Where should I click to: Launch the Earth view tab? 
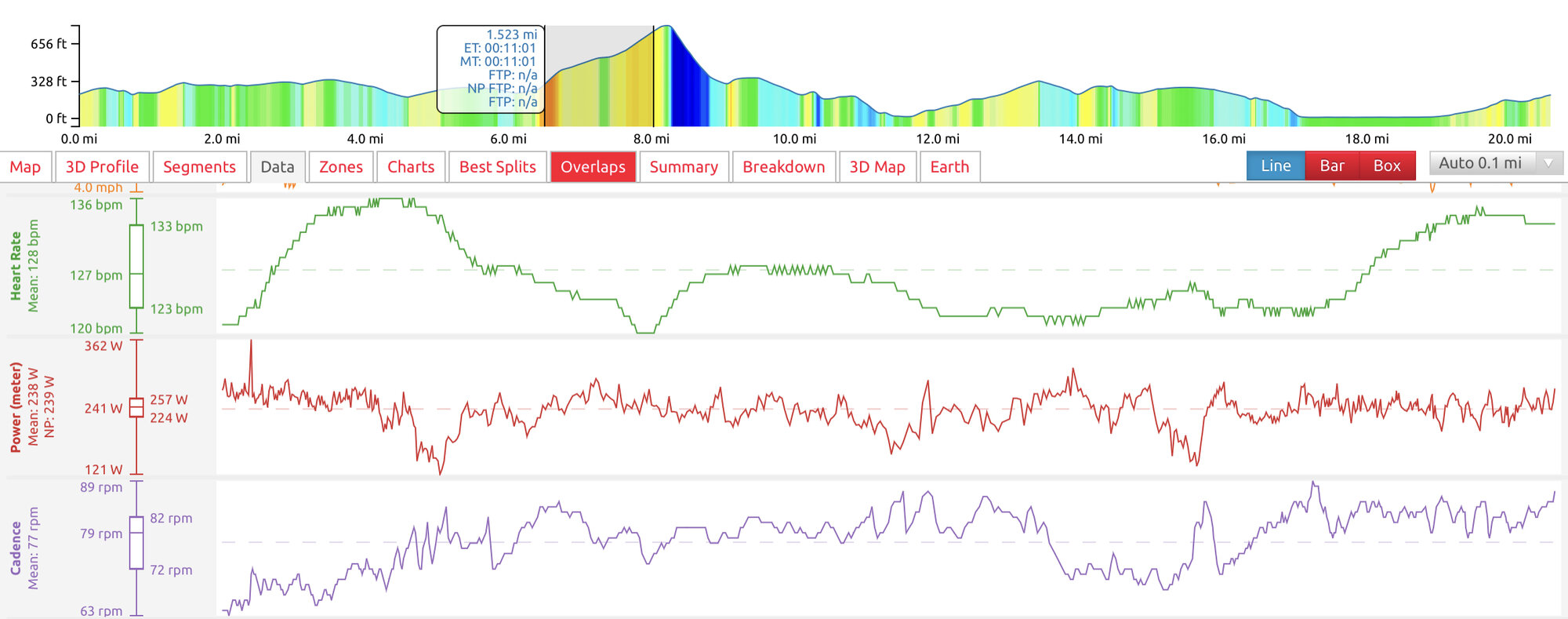click(x=949, y=167)
